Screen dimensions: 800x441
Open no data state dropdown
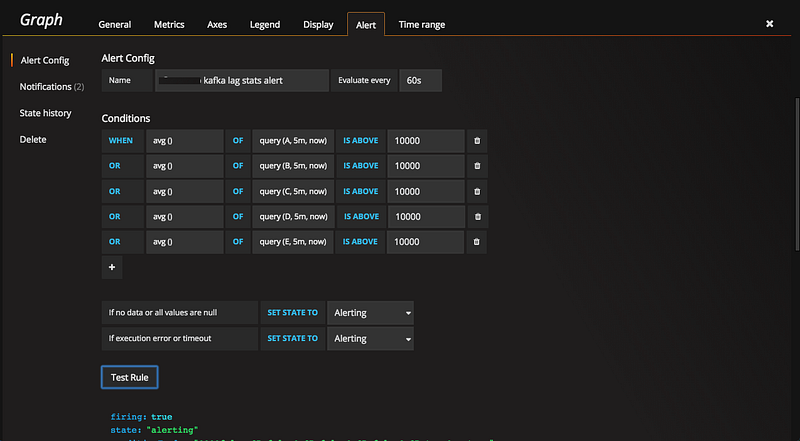[x=370, y=313]
